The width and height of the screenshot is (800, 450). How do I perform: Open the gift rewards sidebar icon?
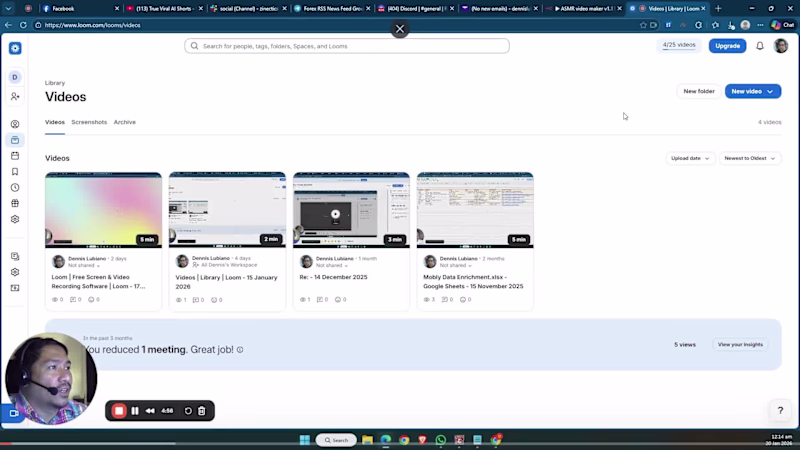(15, 204)
